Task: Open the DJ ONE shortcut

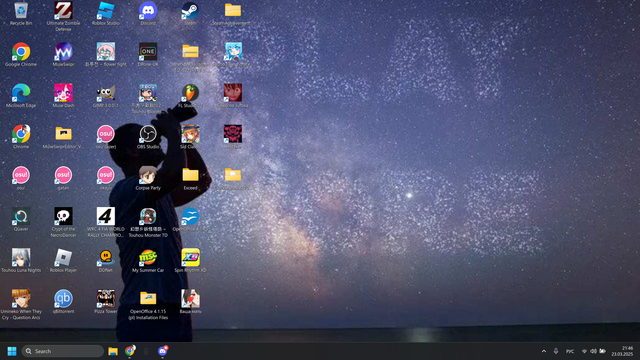Action: [148, 54]
